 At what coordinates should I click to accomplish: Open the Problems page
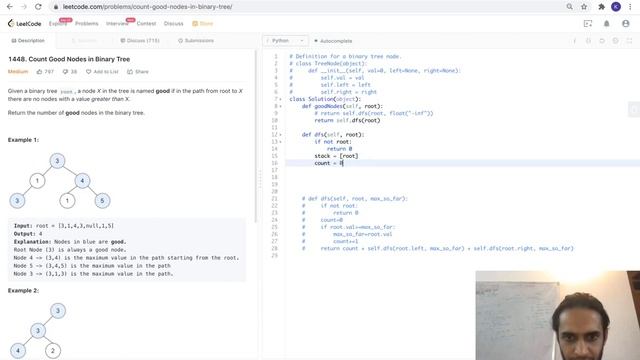[87, 24]
